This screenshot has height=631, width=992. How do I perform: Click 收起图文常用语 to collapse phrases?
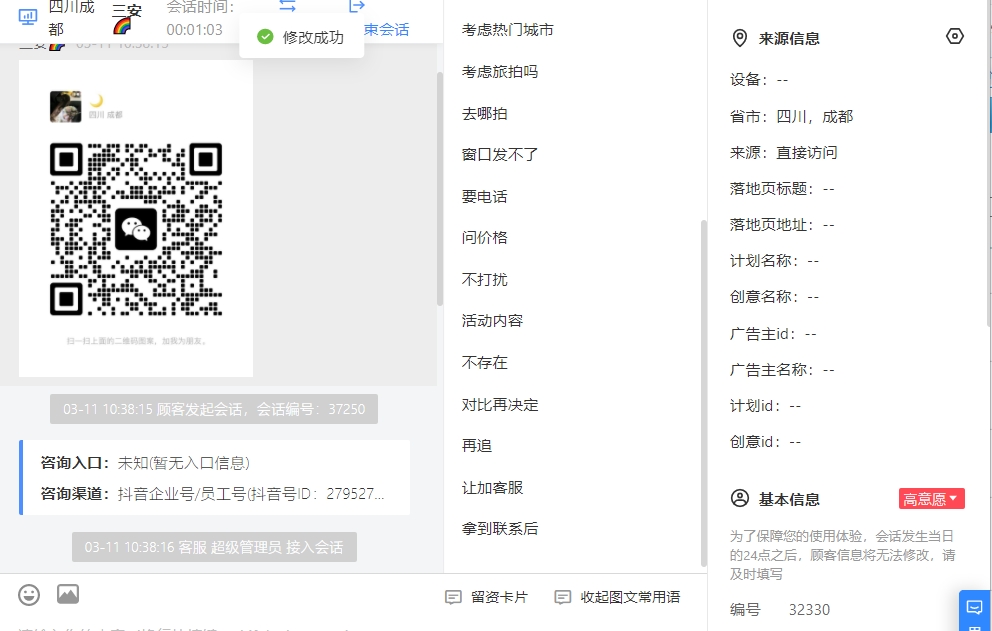point(617,597)
